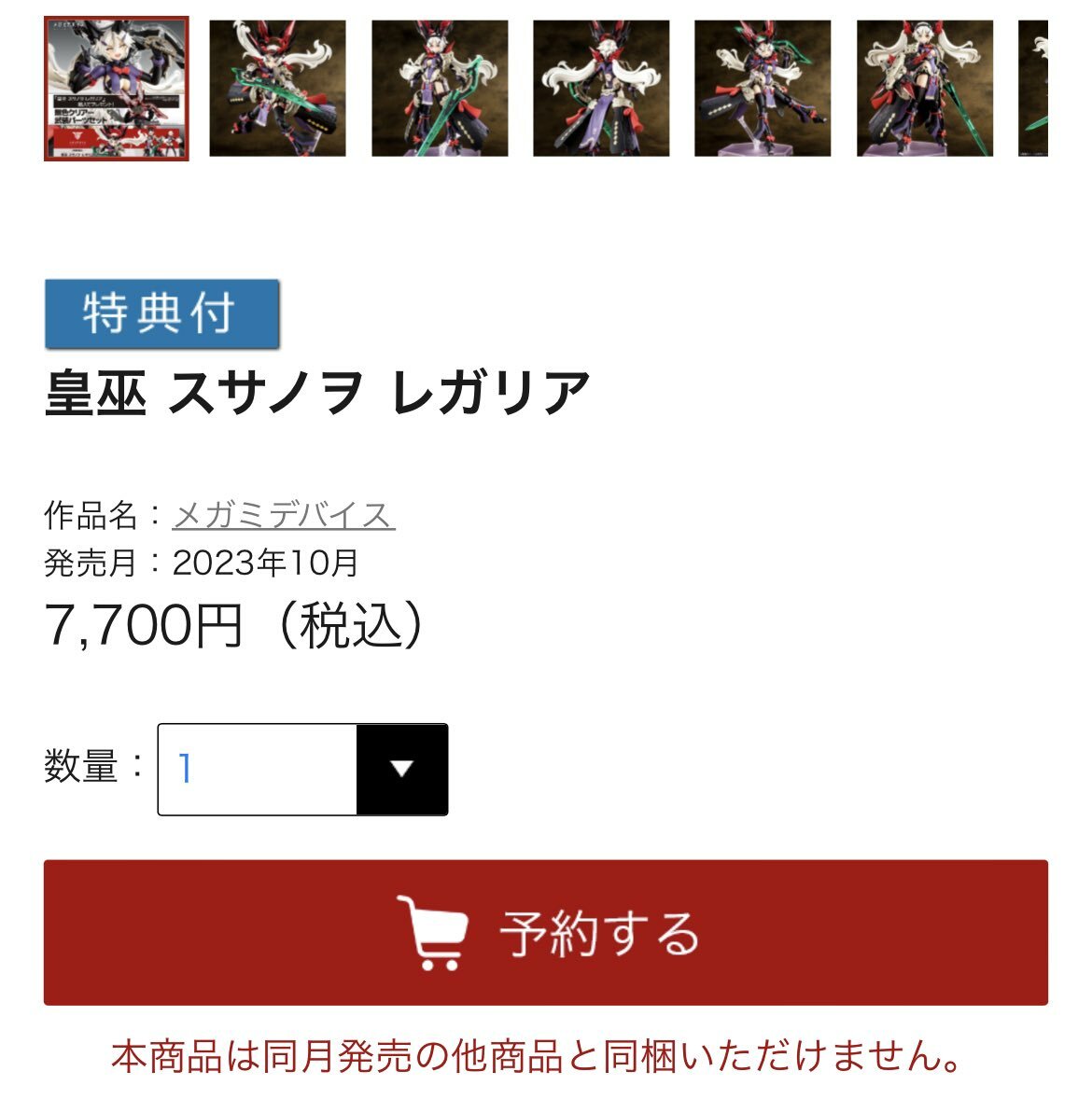The width and height of the screenshot is (1092, 1099).
Task: Click the 皇巫 スサノヲ レガリア product title
Action: pyautogui.click(x=317, y=393)
